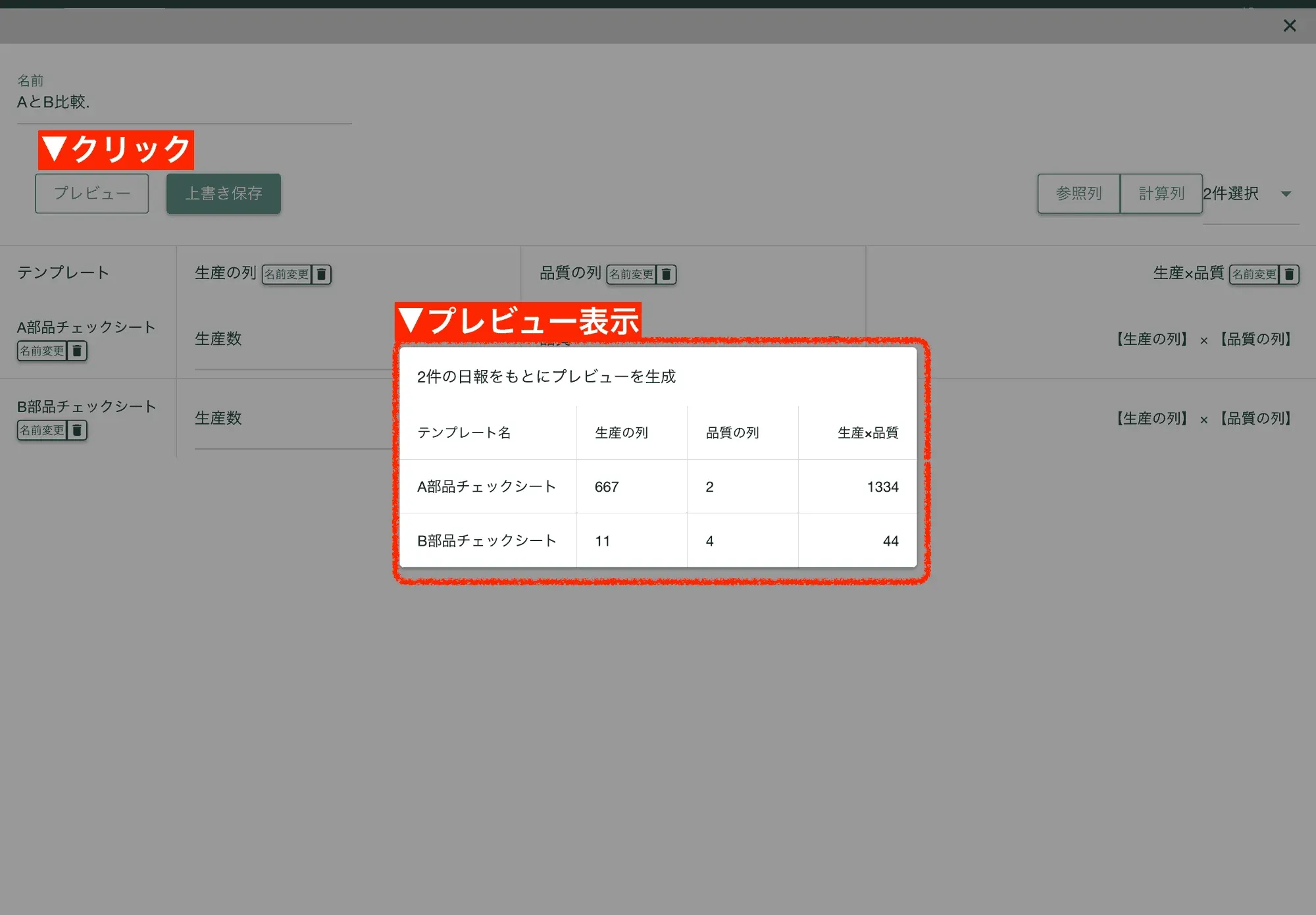This screenshot has width=1316, height=915.
Task: Click the プレビュー button
Action: (91, 193)
